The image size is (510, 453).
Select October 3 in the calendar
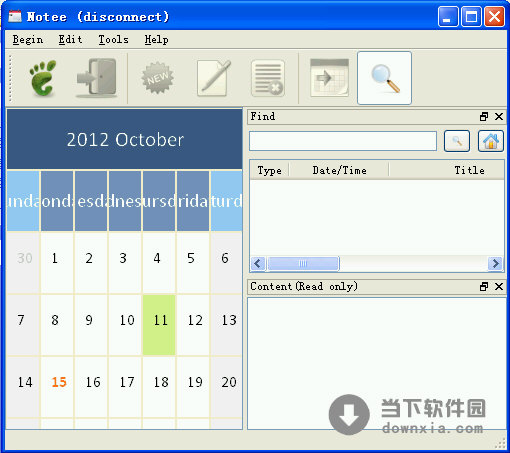pos(125,263)
